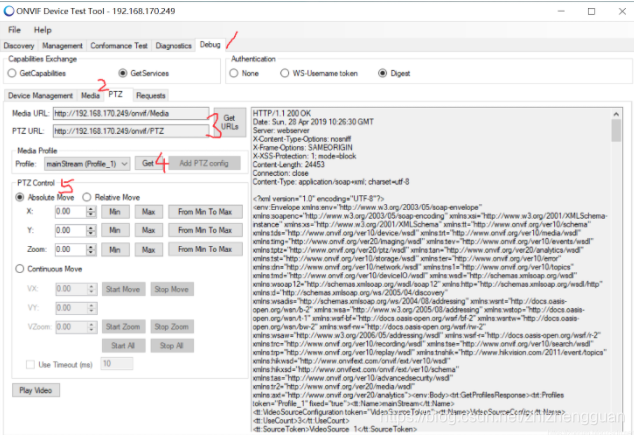Click the PTZ URL field
The image size is (634, 435).
pyautogui.click(x=131, y=131)
